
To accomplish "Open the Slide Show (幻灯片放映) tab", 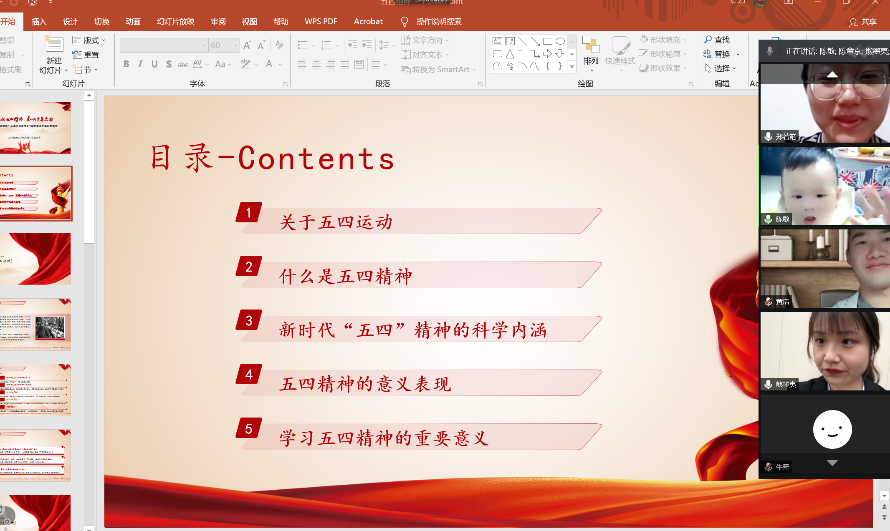I will [175, 21].
